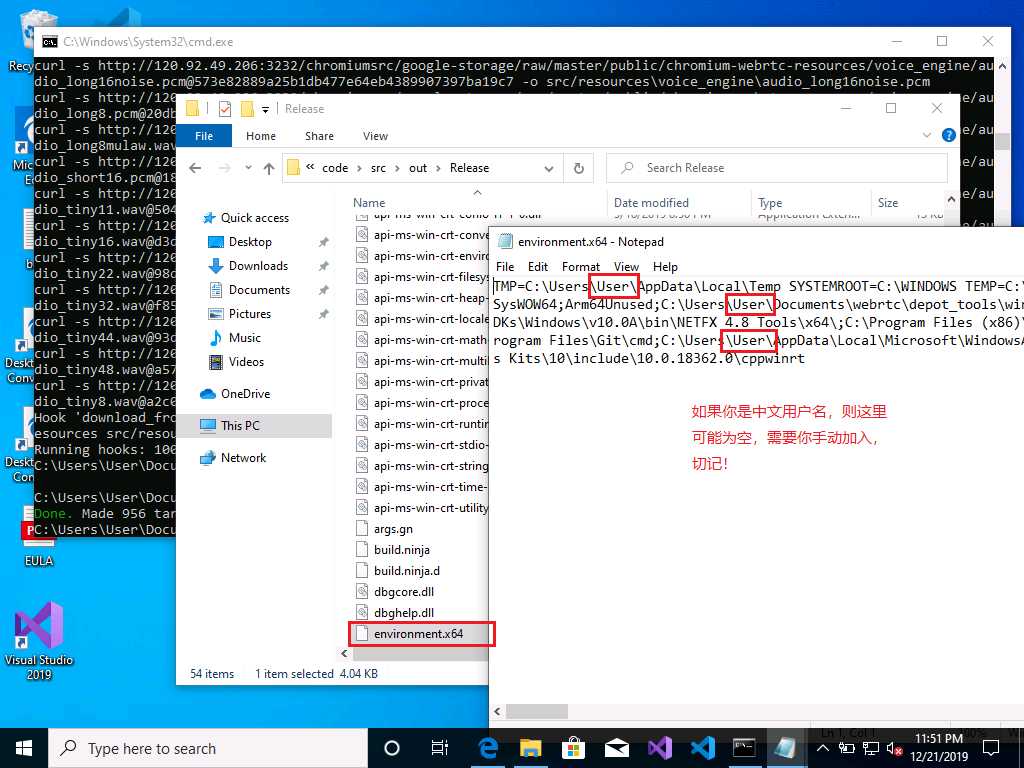Click the taskbar search box

[208, 748]
